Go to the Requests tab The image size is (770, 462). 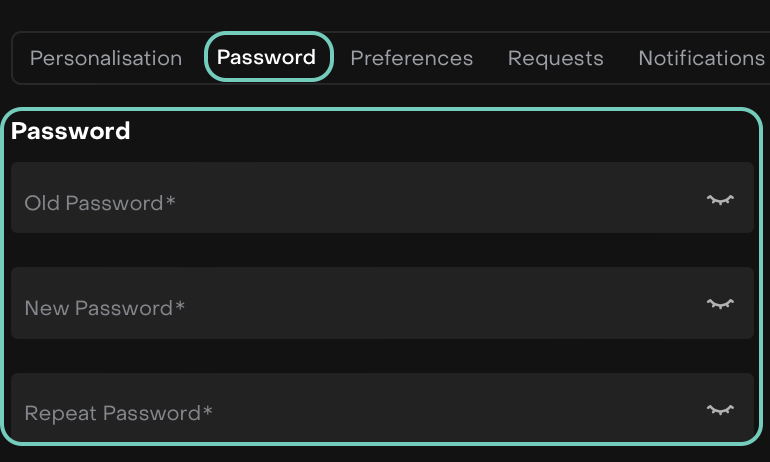pyautogui.click(x=555, y=58)
